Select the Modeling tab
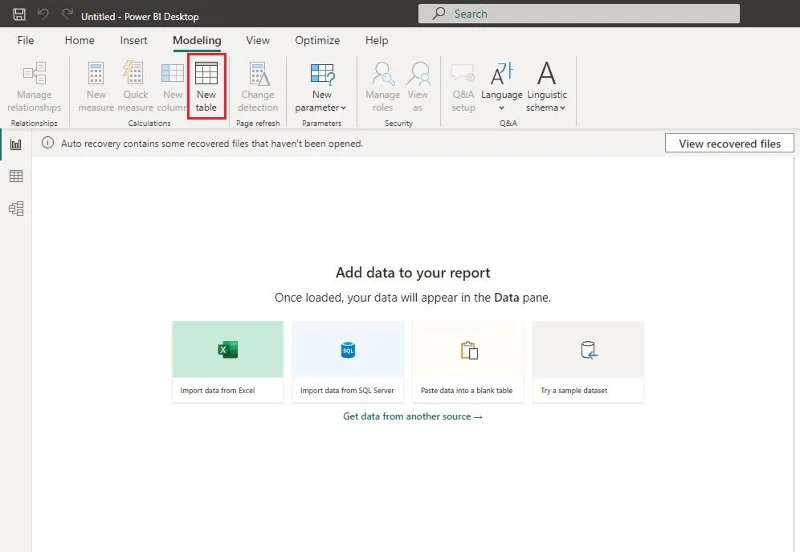The width and height of the screenshot is (800, 552). point(197,40)
